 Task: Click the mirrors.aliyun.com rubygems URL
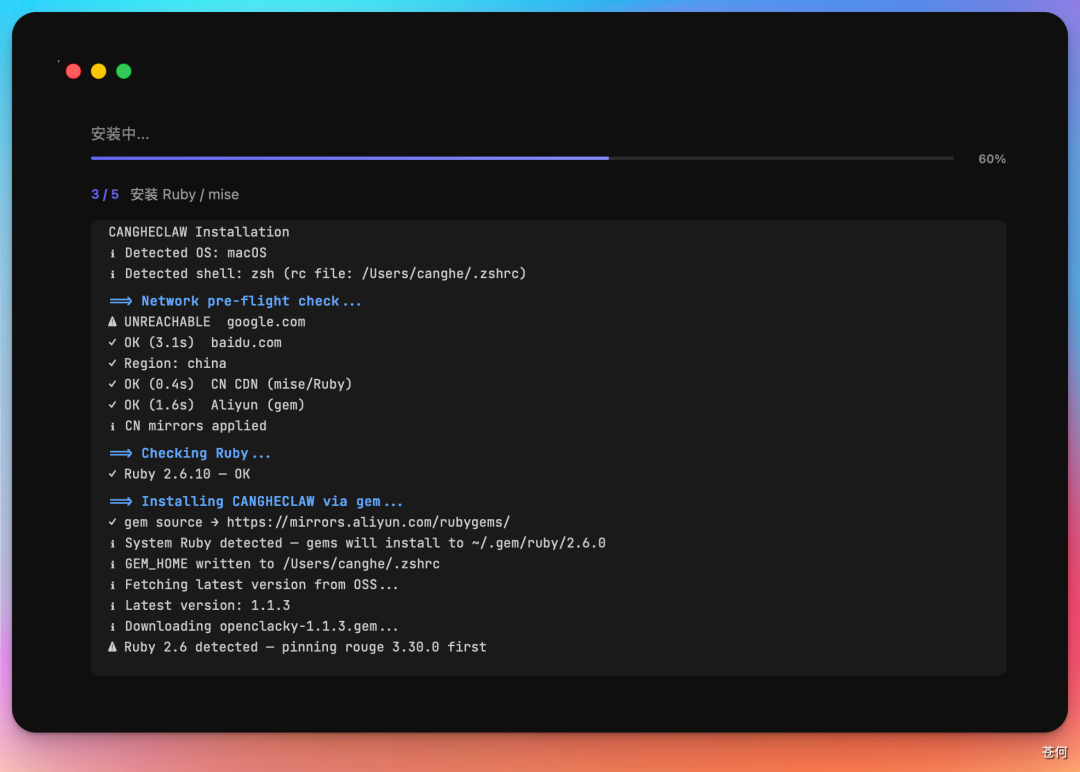pos(368,522)
